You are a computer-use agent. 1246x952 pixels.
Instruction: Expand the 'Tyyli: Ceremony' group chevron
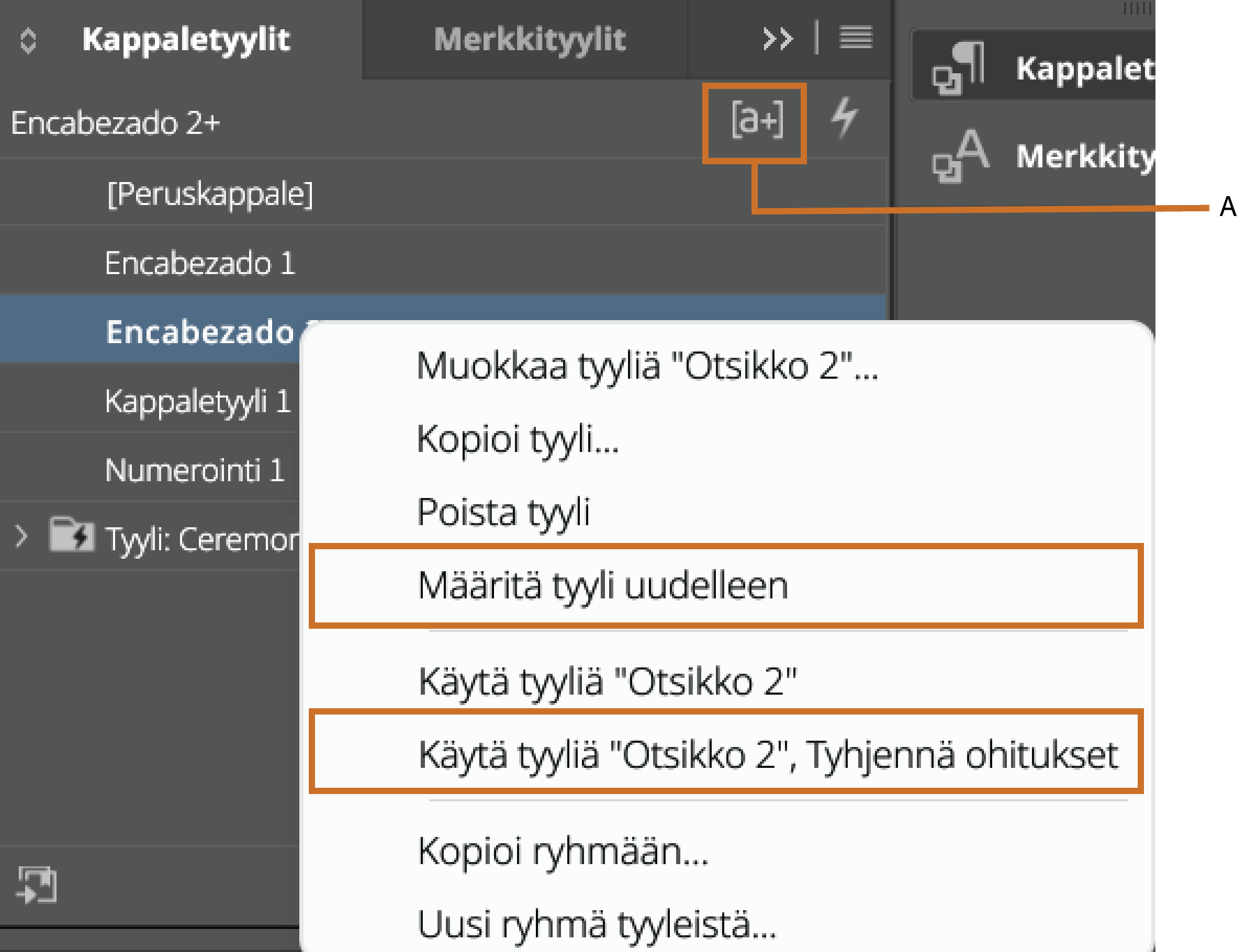point(20,536)
